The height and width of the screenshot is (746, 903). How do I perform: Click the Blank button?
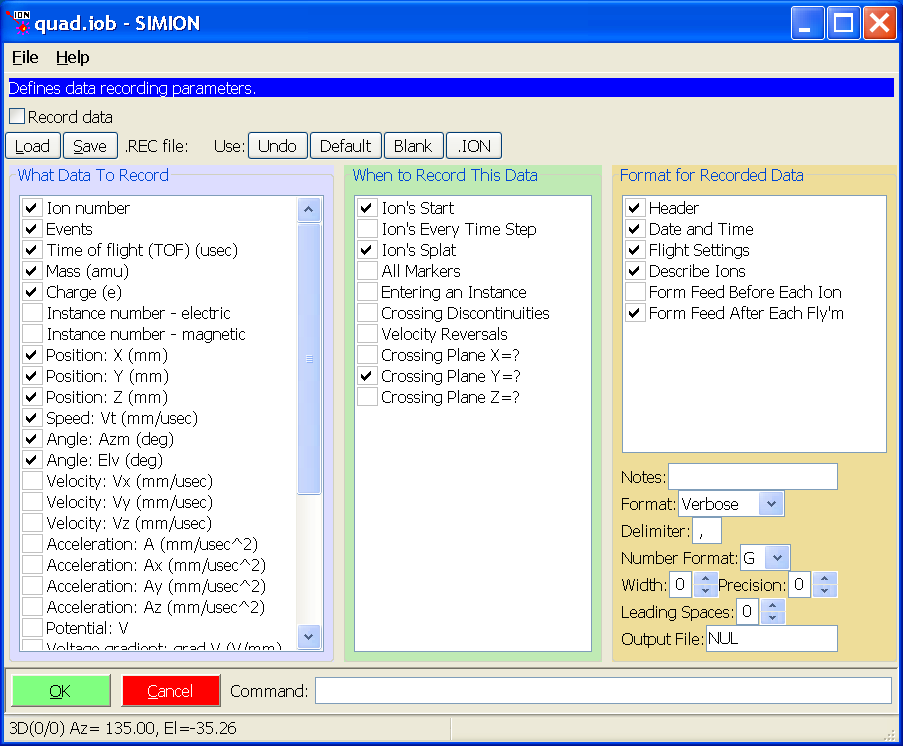coord(413,146)
